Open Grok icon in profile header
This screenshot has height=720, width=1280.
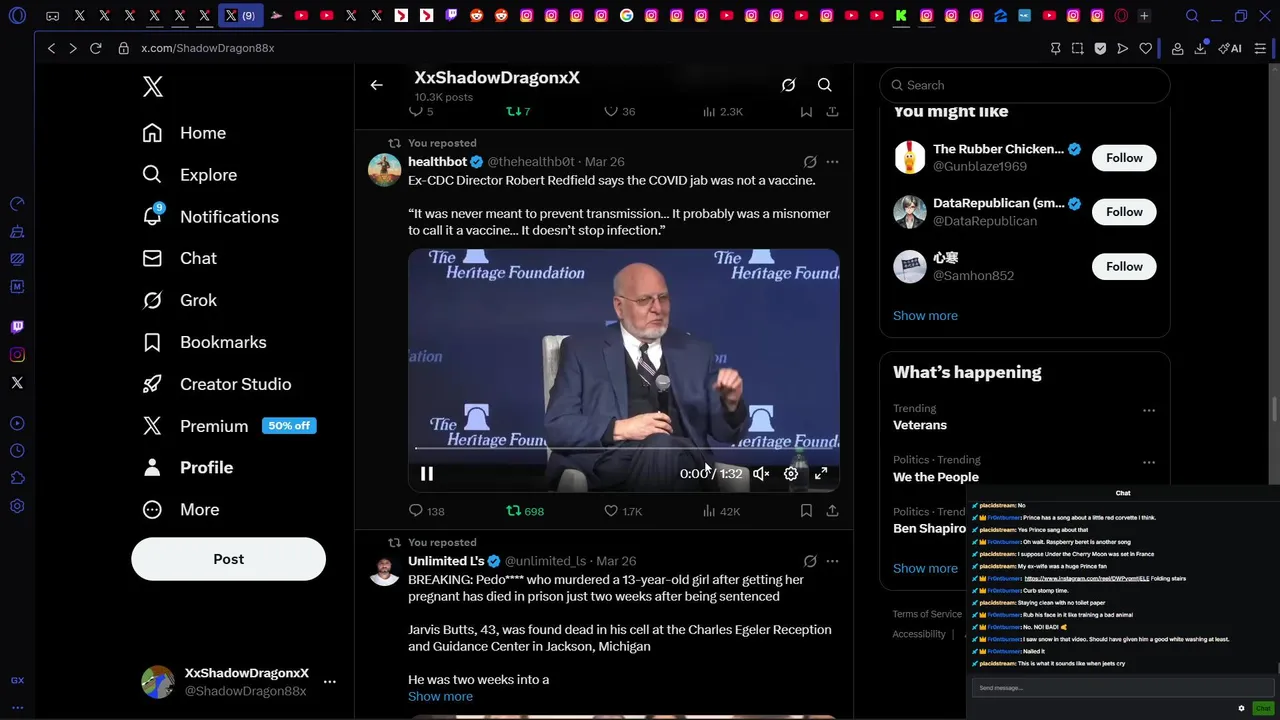(x=788, y=85)
